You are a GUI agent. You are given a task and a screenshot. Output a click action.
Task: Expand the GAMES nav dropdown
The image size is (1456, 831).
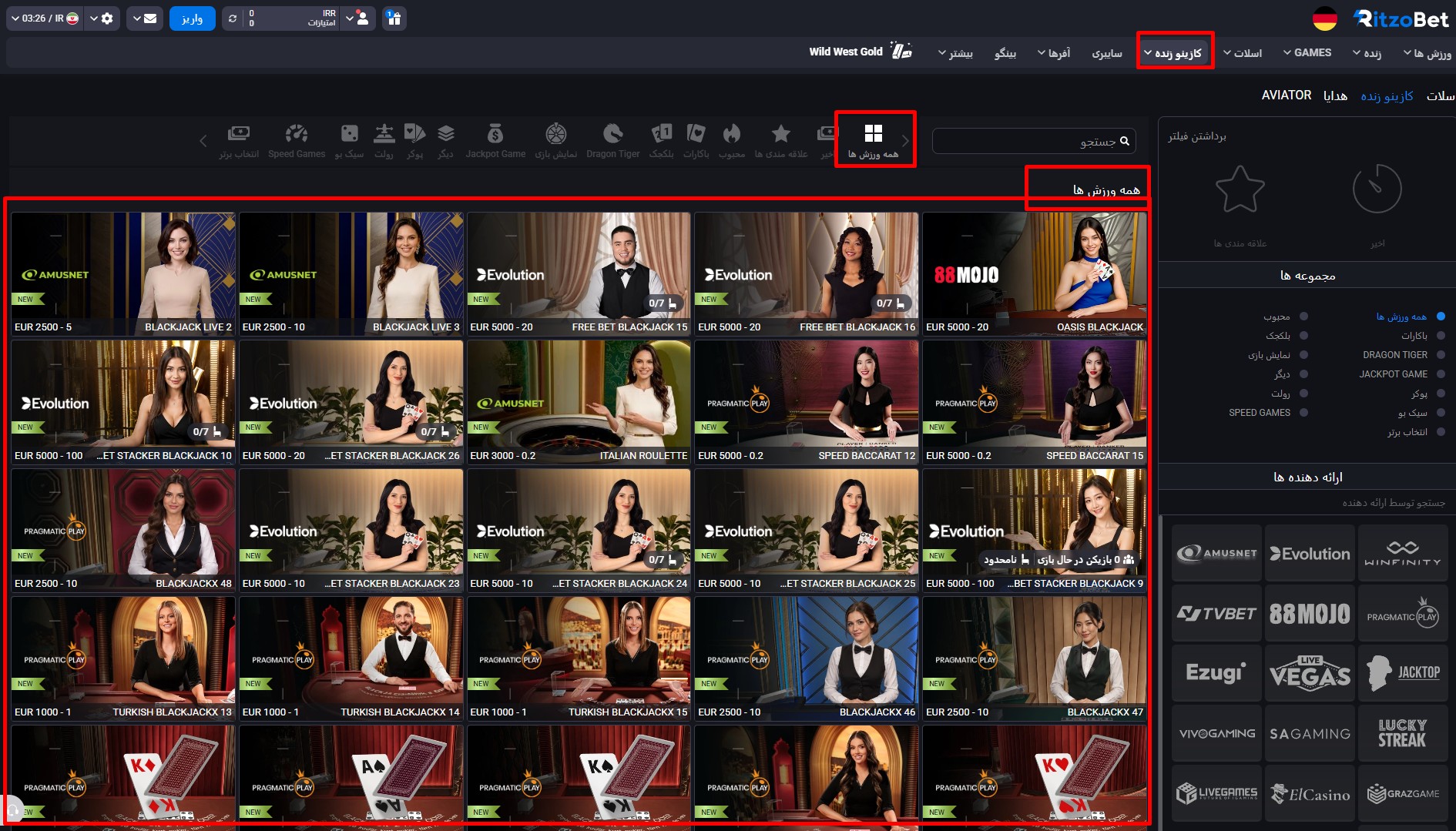1307,52
